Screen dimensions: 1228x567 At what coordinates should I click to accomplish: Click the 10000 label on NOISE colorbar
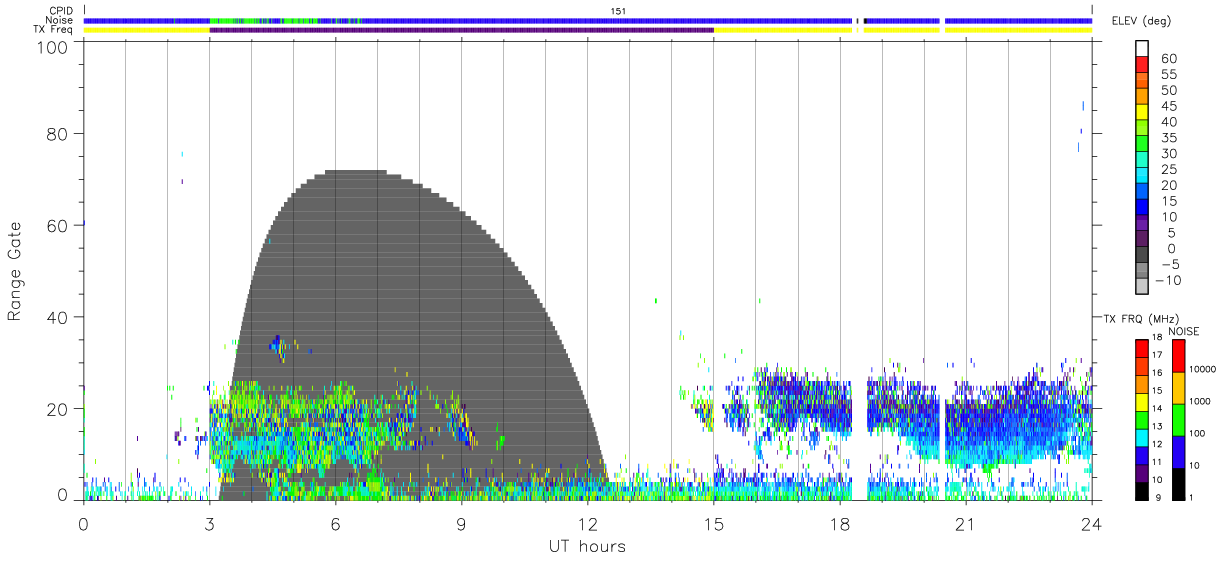tap(1202, 369)
